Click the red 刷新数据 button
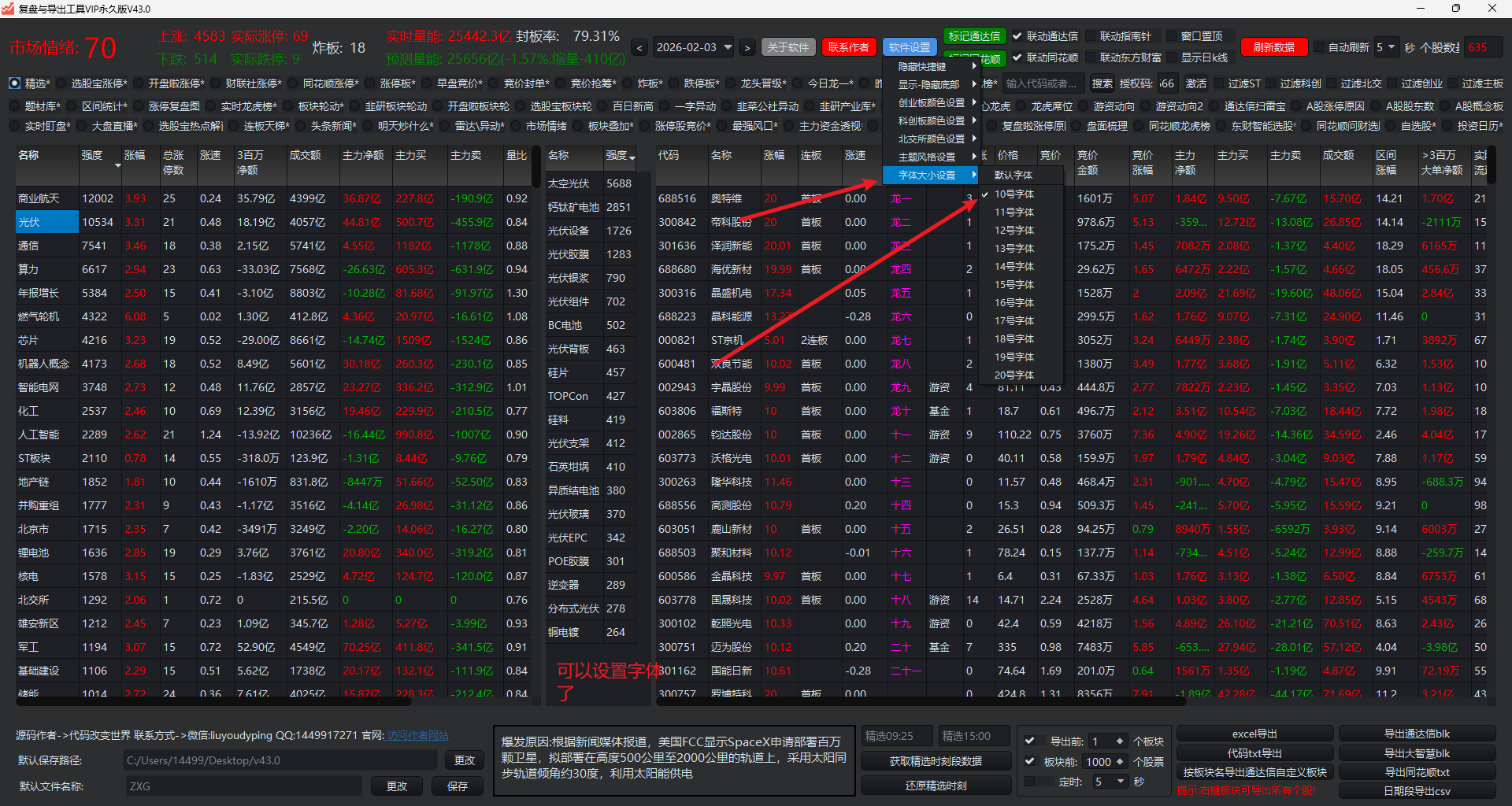 point(1273,47)
